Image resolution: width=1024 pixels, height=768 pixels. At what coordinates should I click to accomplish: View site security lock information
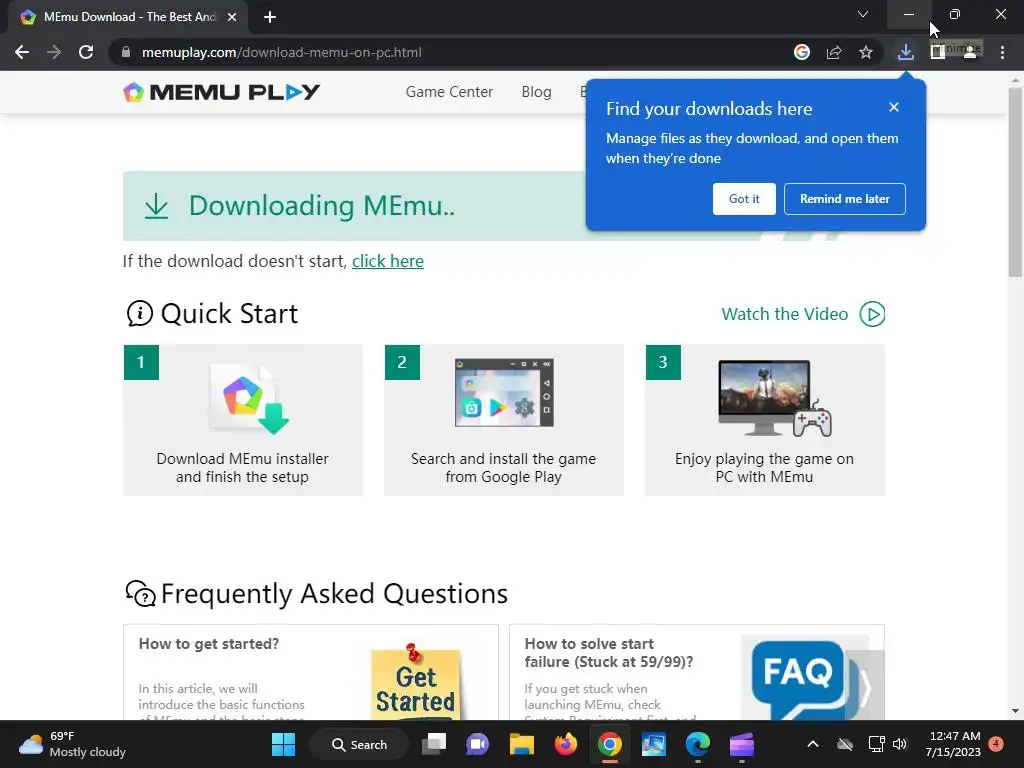pos(126,52)
